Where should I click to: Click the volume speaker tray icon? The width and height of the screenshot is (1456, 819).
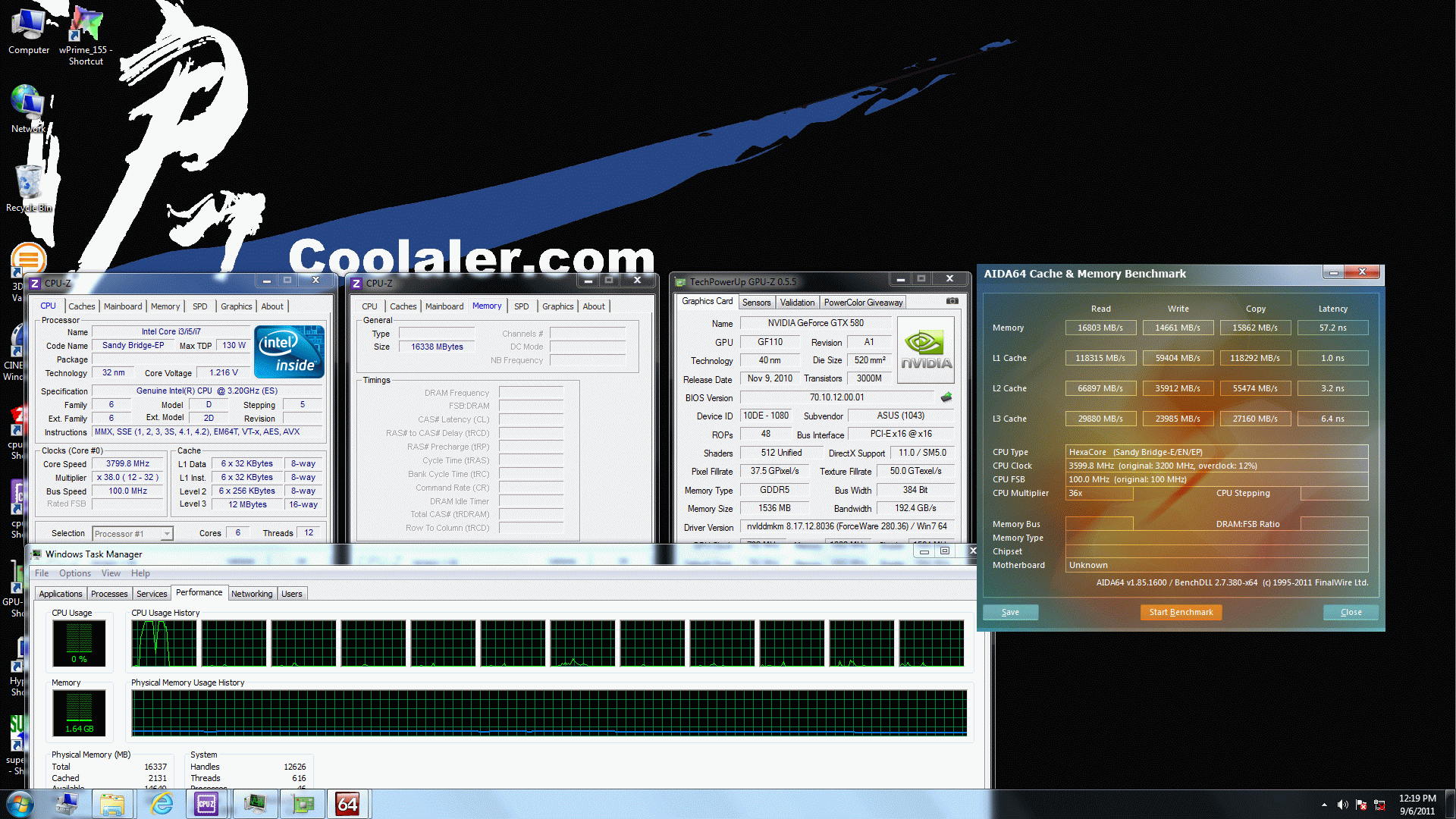coord(1342,805)
